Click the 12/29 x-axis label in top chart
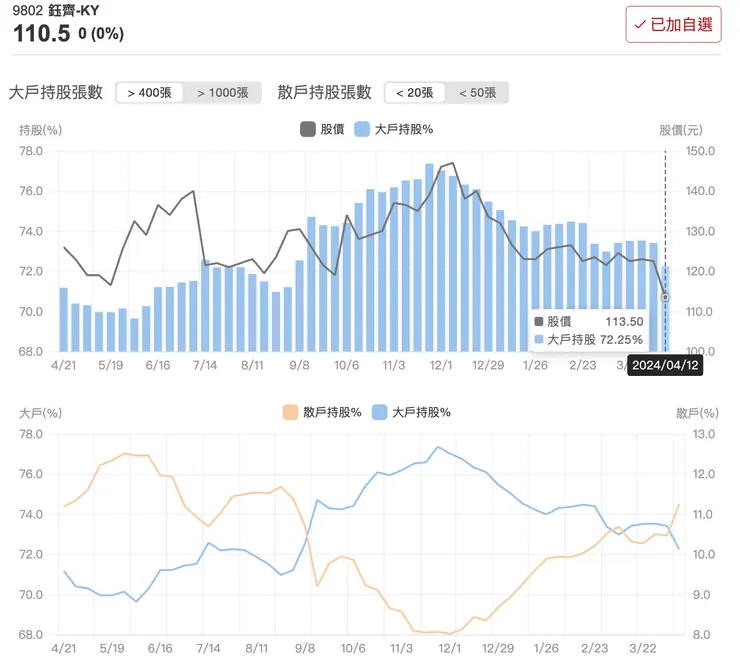The width and height of the screenshot is (740, 671). pyautogui.click(x=488, y=365)
